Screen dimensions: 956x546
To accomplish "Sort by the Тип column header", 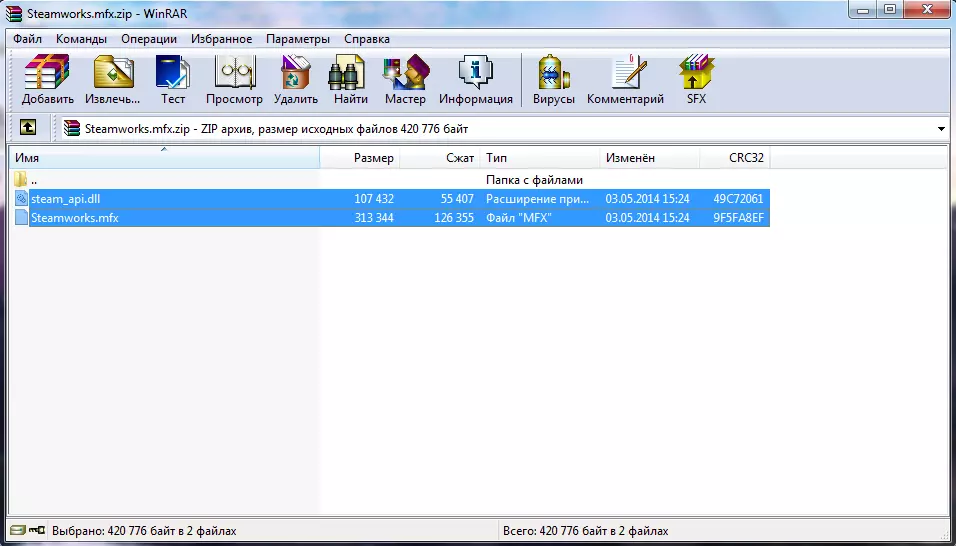I will point(540,158).
